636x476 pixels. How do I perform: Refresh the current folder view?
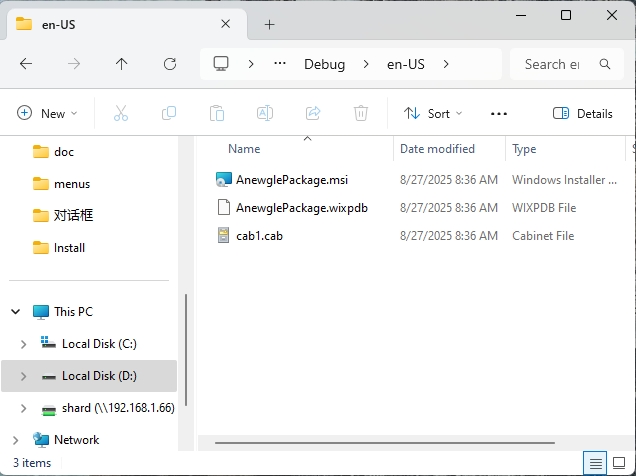(x=170, y=64)
